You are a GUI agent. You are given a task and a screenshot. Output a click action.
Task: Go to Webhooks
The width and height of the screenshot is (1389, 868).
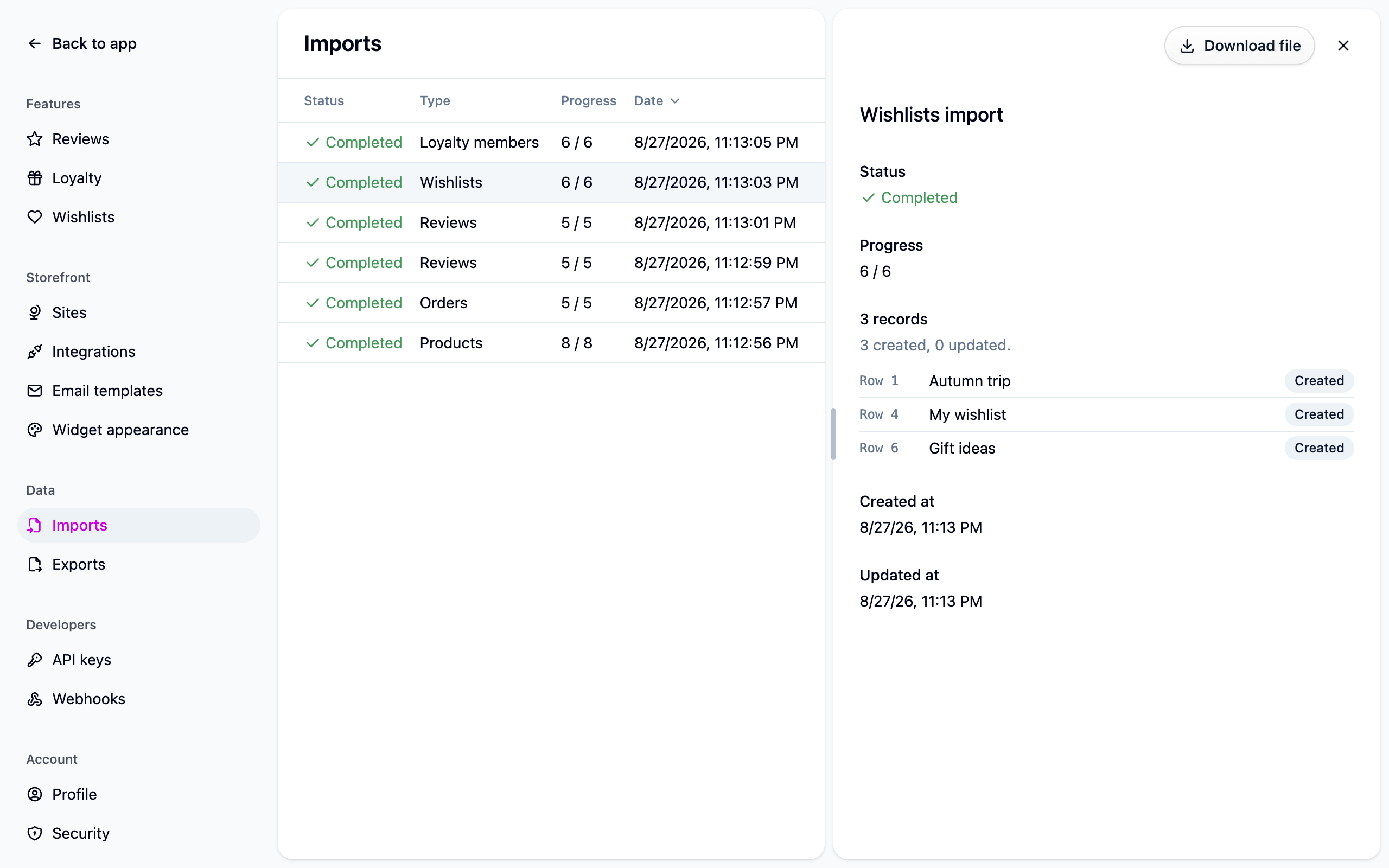(139, 699)
